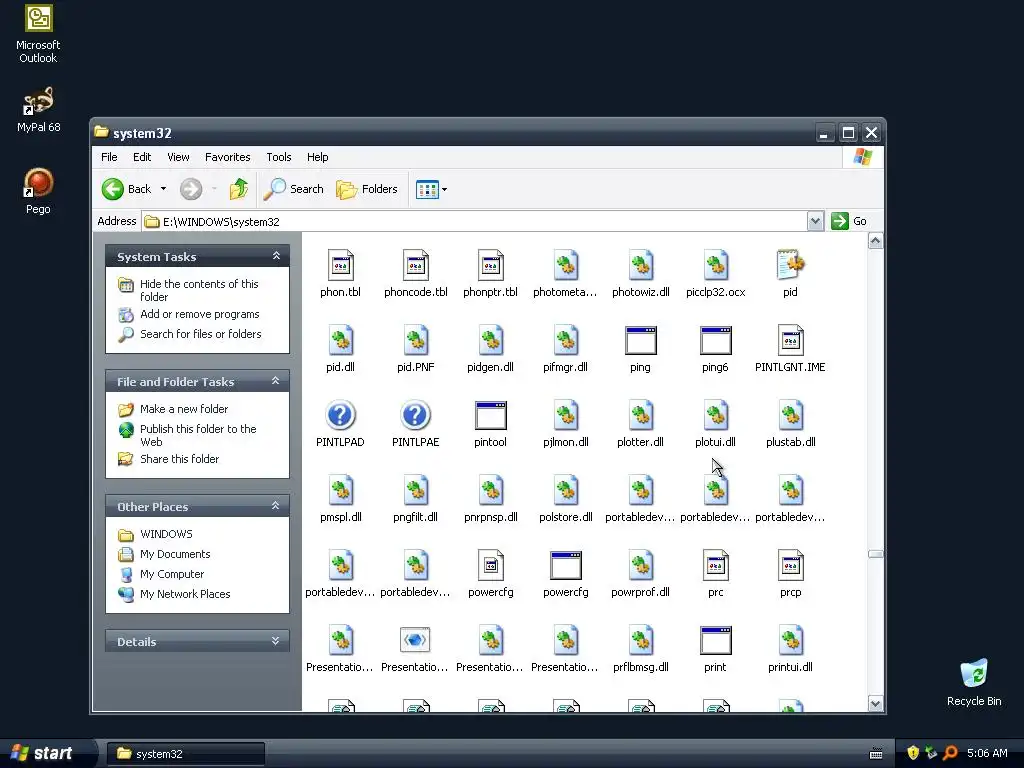Open the View menu

point(178,157)
